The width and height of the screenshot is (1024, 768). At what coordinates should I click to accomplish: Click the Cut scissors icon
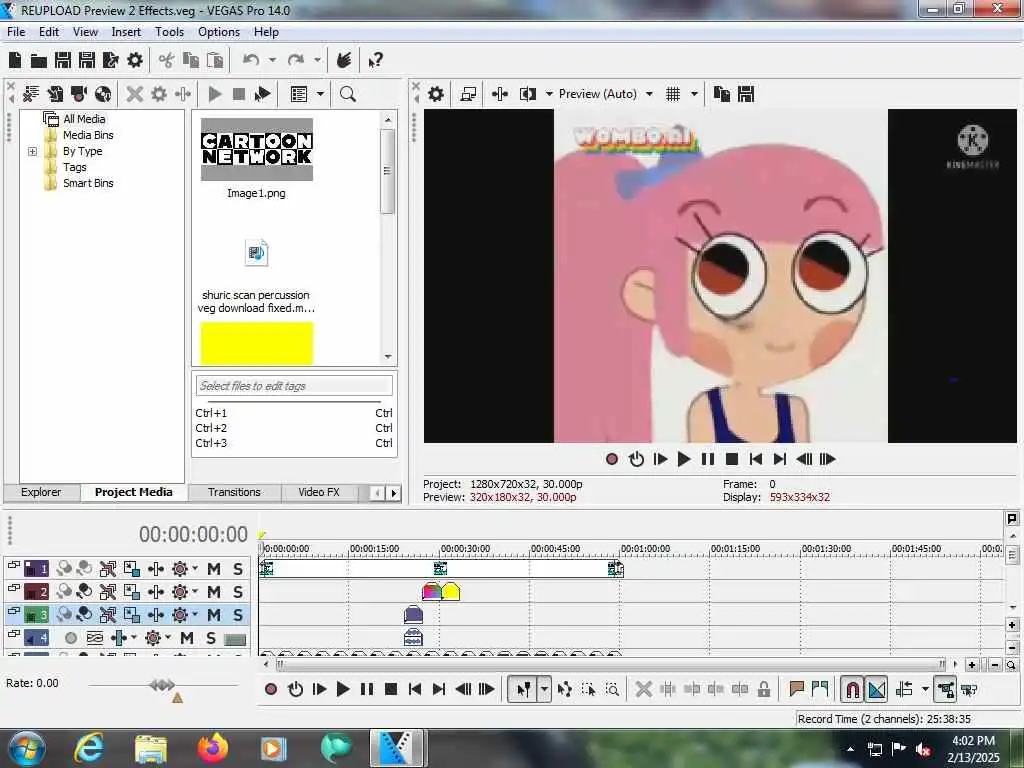click(167, 61)
